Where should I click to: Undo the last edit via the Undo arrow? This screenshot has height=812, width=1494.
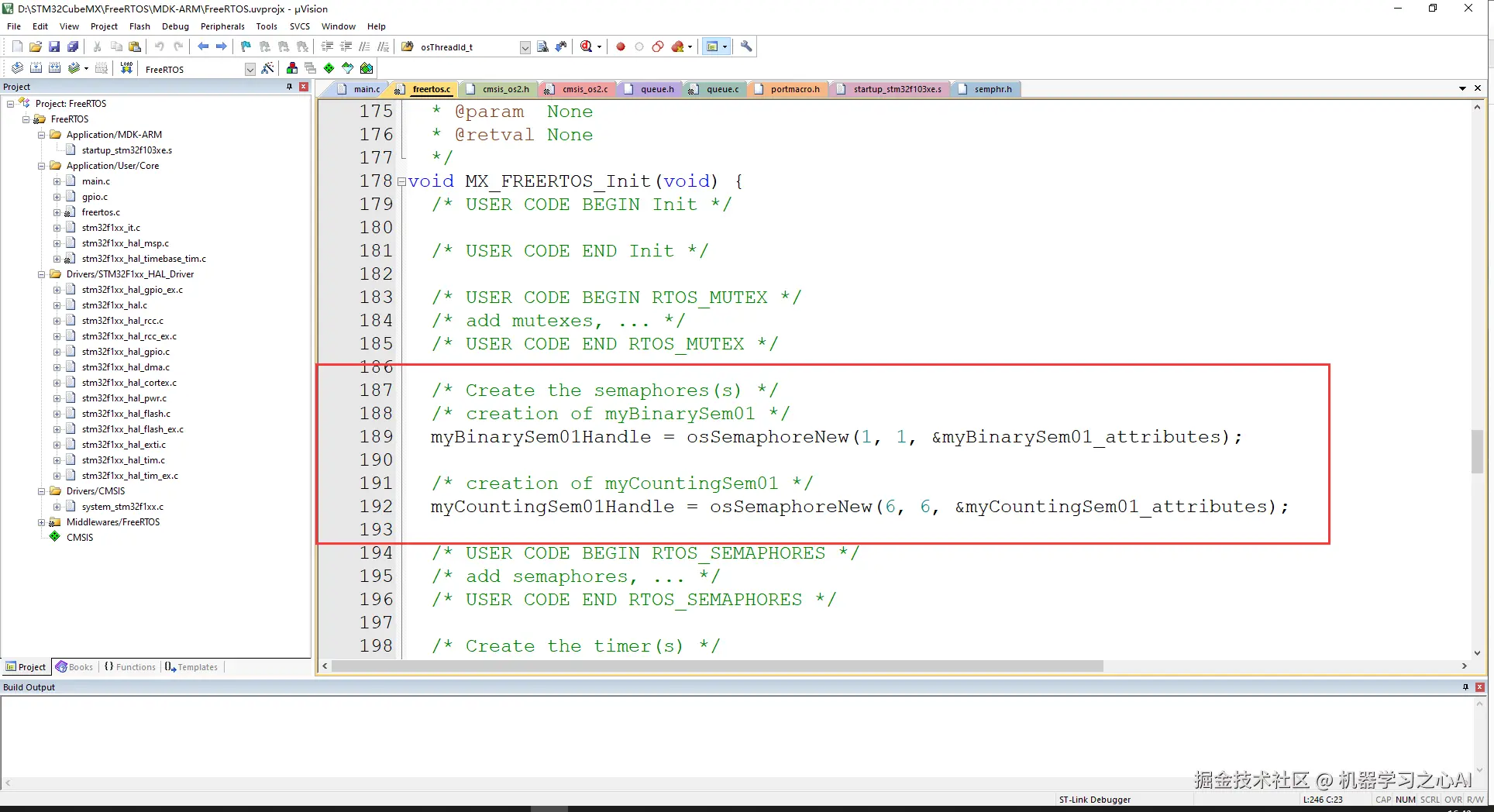click(x=160, y=46)
